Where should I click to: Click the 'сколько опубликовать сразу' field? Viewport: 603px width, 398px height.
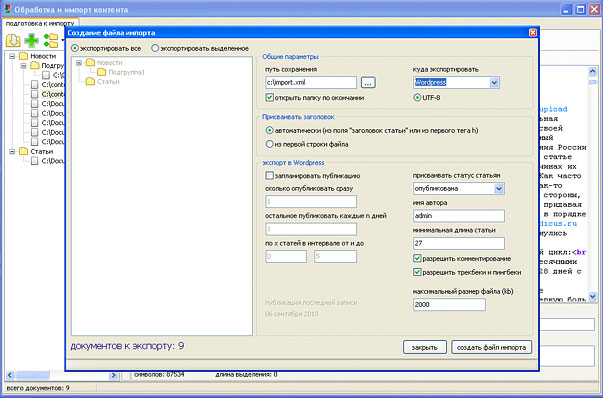311,201
